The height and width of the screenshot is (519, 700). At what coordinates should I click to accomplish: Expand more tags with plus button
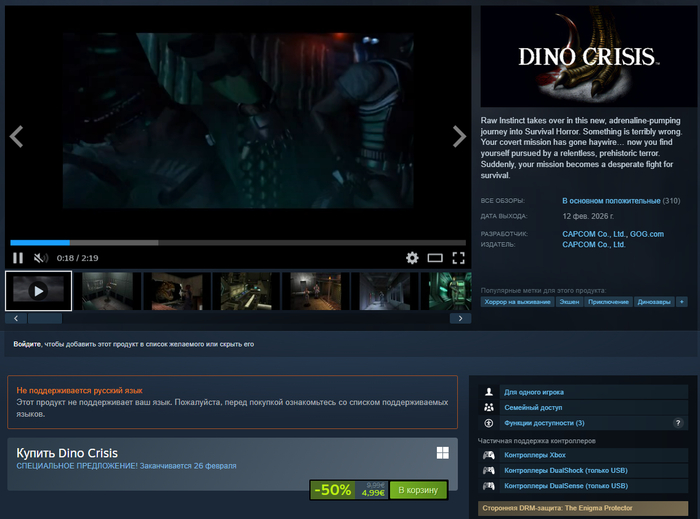(x=682, y=301)
